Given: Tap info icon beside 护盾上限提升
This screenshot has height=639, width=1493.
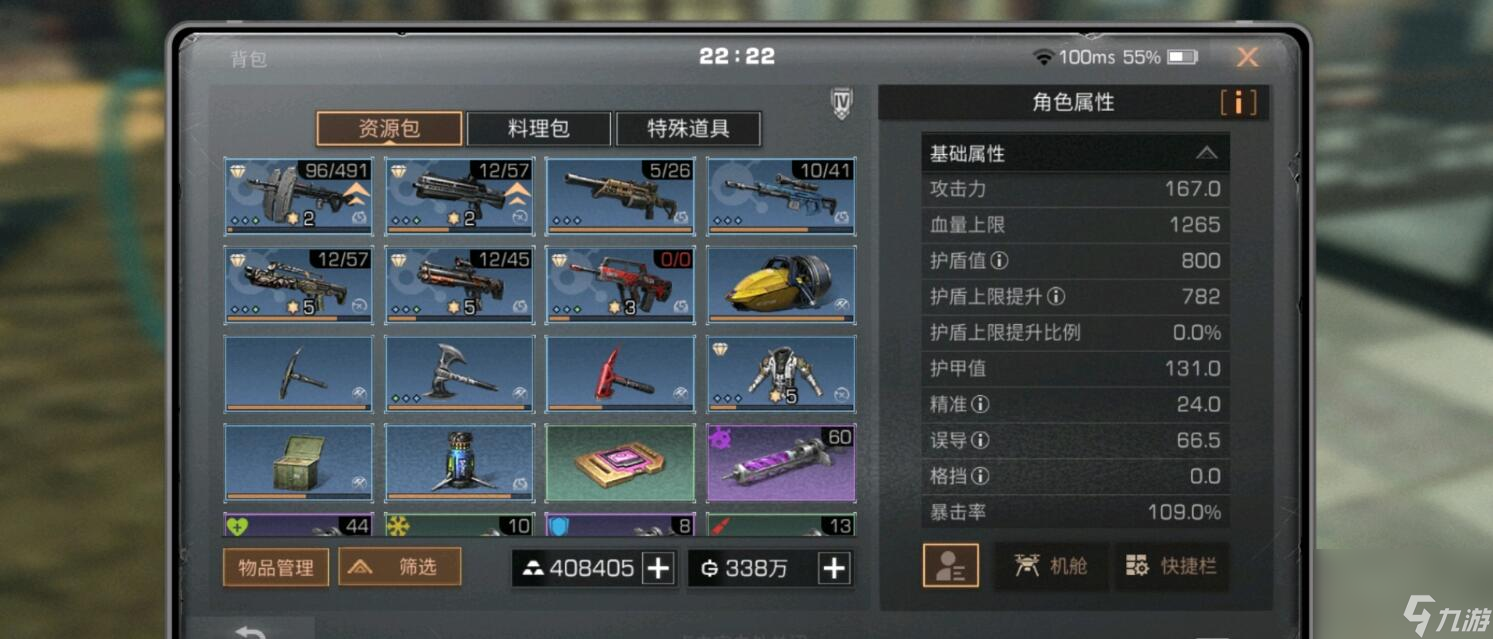Looking at the screenshot, I should 1055,297.
